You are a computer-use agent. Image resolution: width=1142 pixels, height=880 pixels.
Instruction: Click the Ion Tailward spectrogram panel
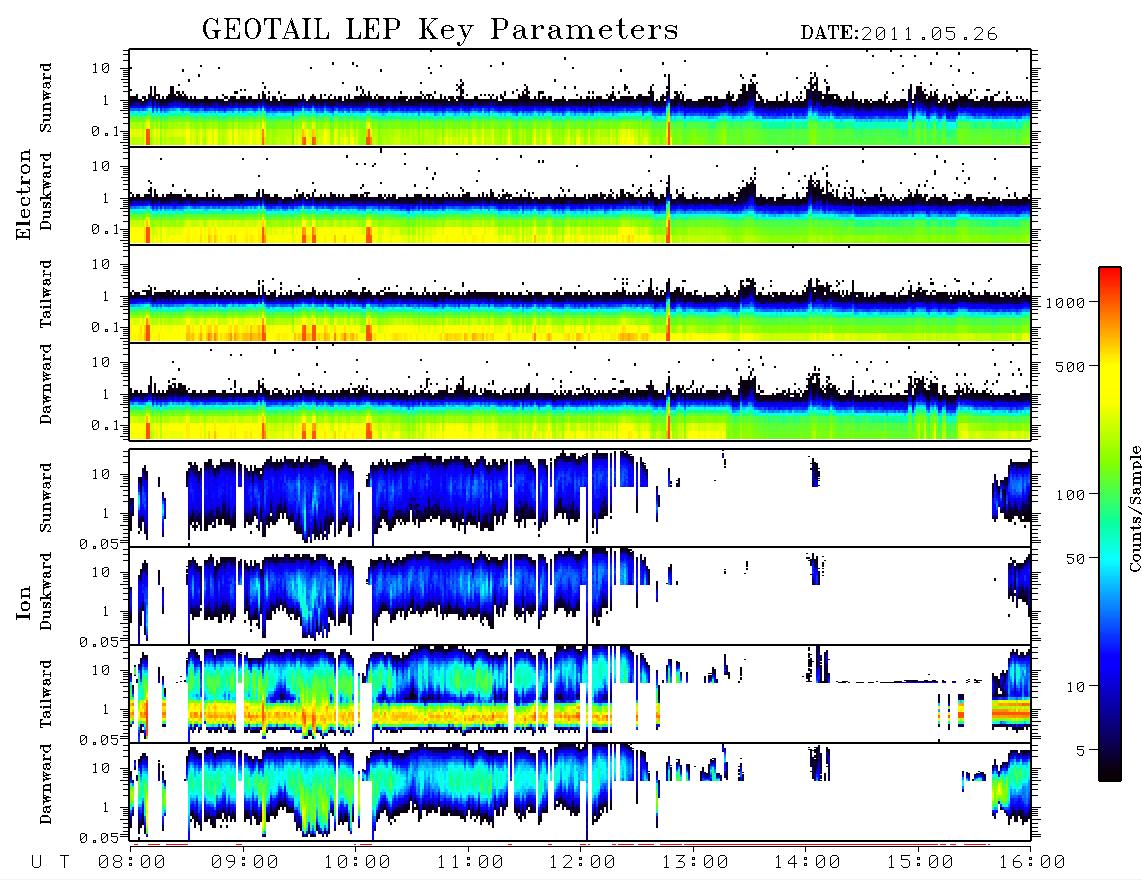pos(580,694)
